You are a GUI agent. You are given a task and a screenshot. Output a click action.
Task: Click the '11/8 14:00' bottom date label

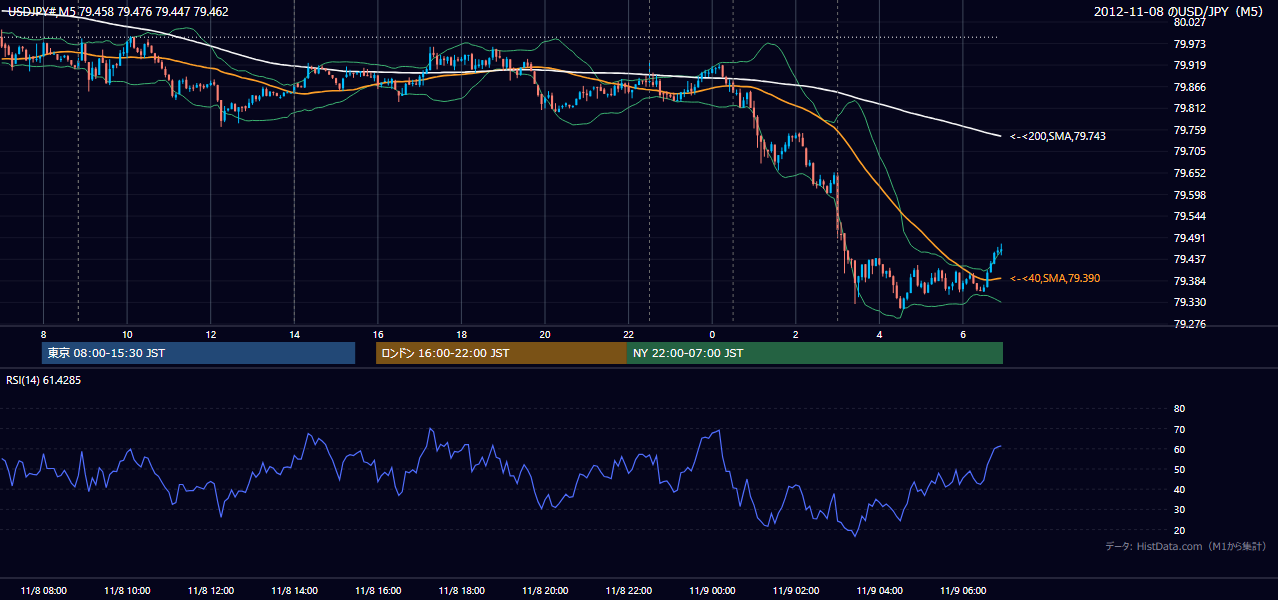294,591
